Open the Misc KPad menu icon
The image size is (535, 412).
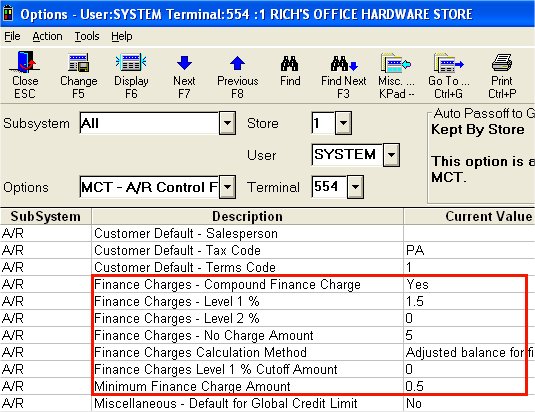click(396, 63)
